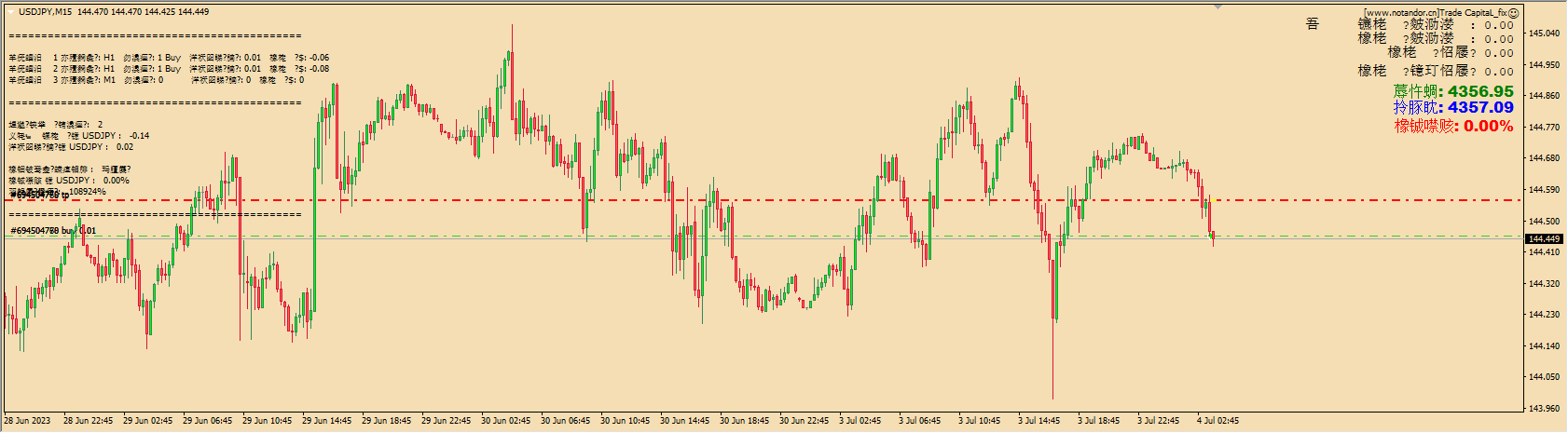
Task: Click the one-click trading arrow beside USDJPY,M15
Action: point(10,11)
